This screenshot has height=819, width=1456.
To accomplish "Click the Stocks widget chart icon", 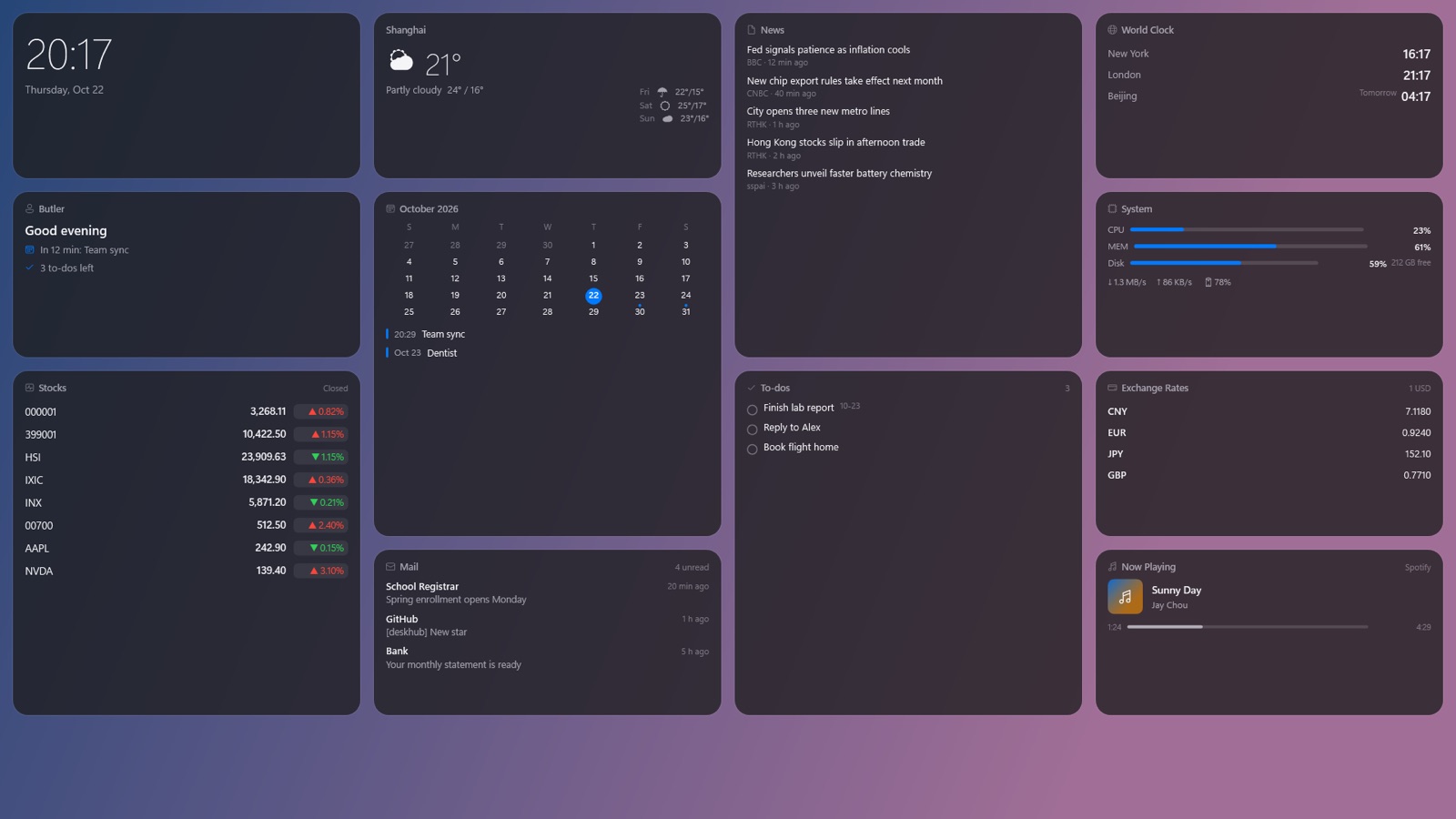I will (29, 388).
